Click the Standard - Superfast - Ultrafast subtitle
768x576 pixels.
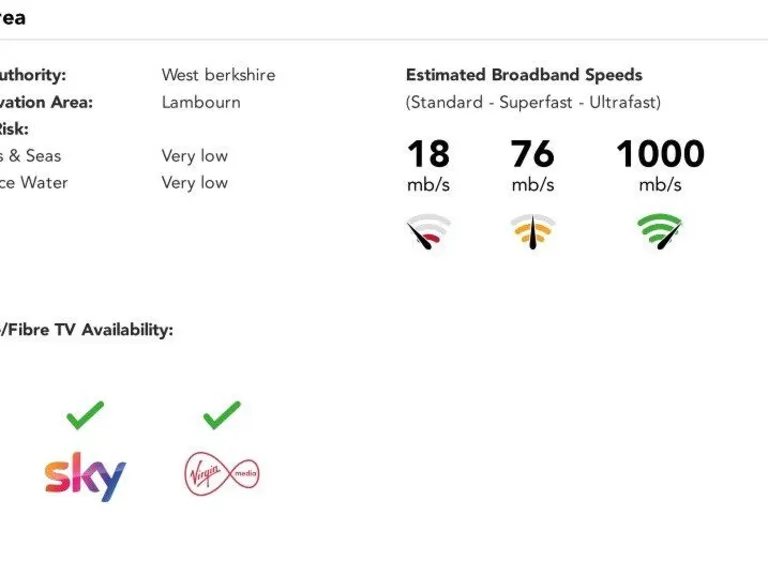point(533,102)
